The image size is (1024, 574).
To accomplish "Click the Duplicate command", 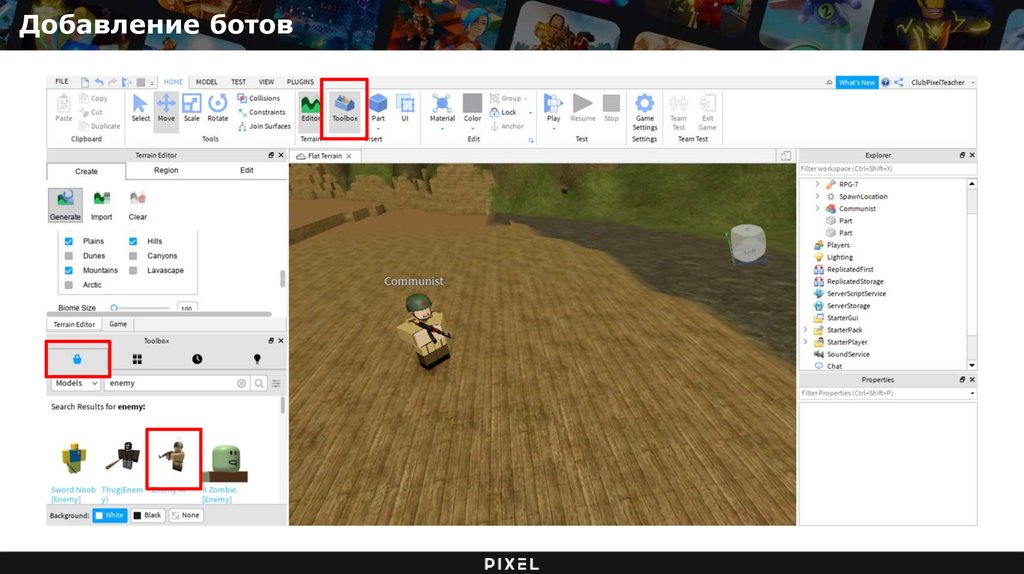I will tap(100, 126).
